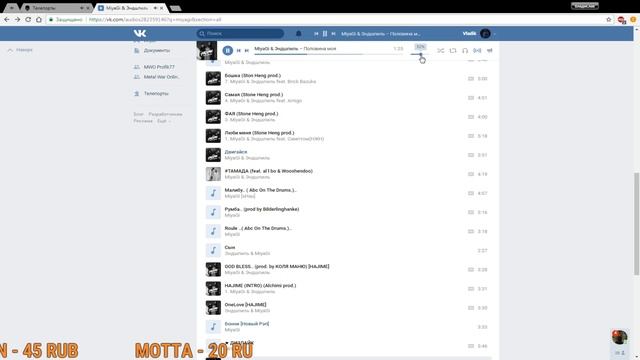Play the track Двигайся
Image resolution: width=640 pixels, height=360 pixels.
pyautogui.click(x=347, y=155)
